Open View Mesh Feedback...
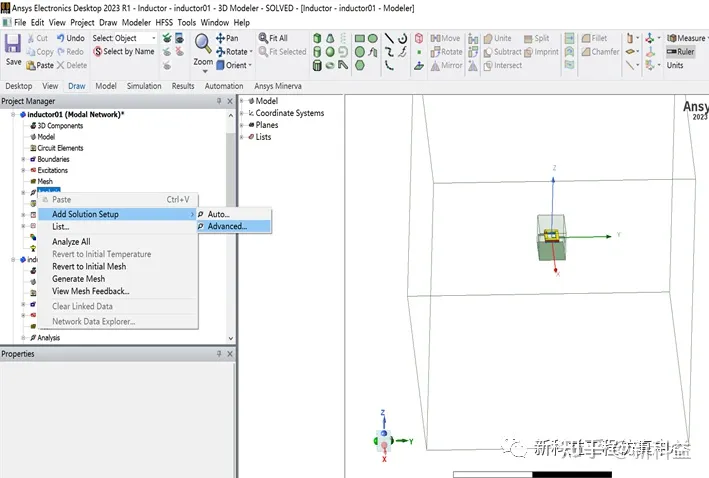This screenshot has width=709, height=478. 90,291
